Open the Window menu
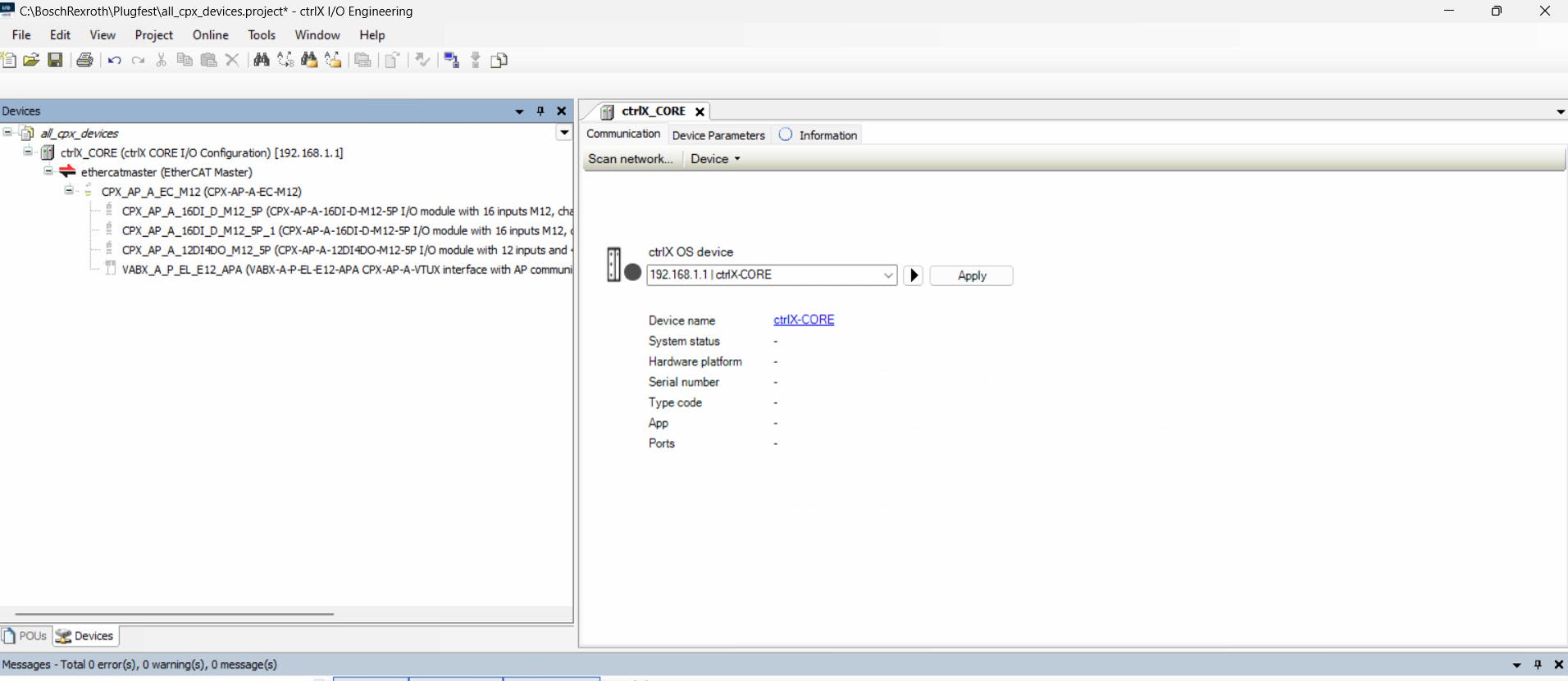 [x=317, y=35]
